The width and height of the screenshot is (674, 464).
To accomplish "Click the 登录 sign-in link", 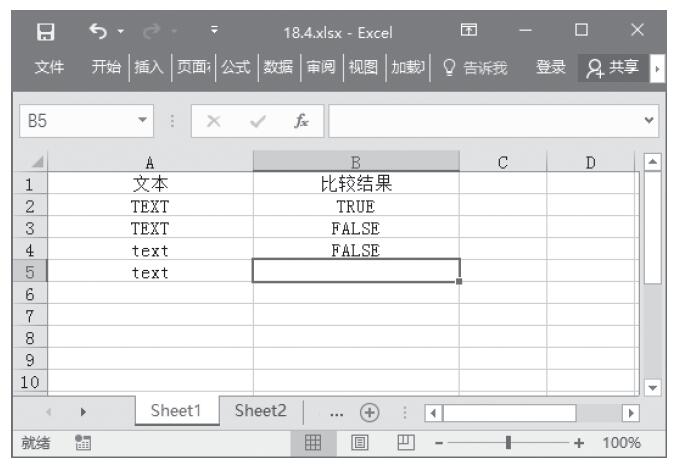I will point(551,68).
